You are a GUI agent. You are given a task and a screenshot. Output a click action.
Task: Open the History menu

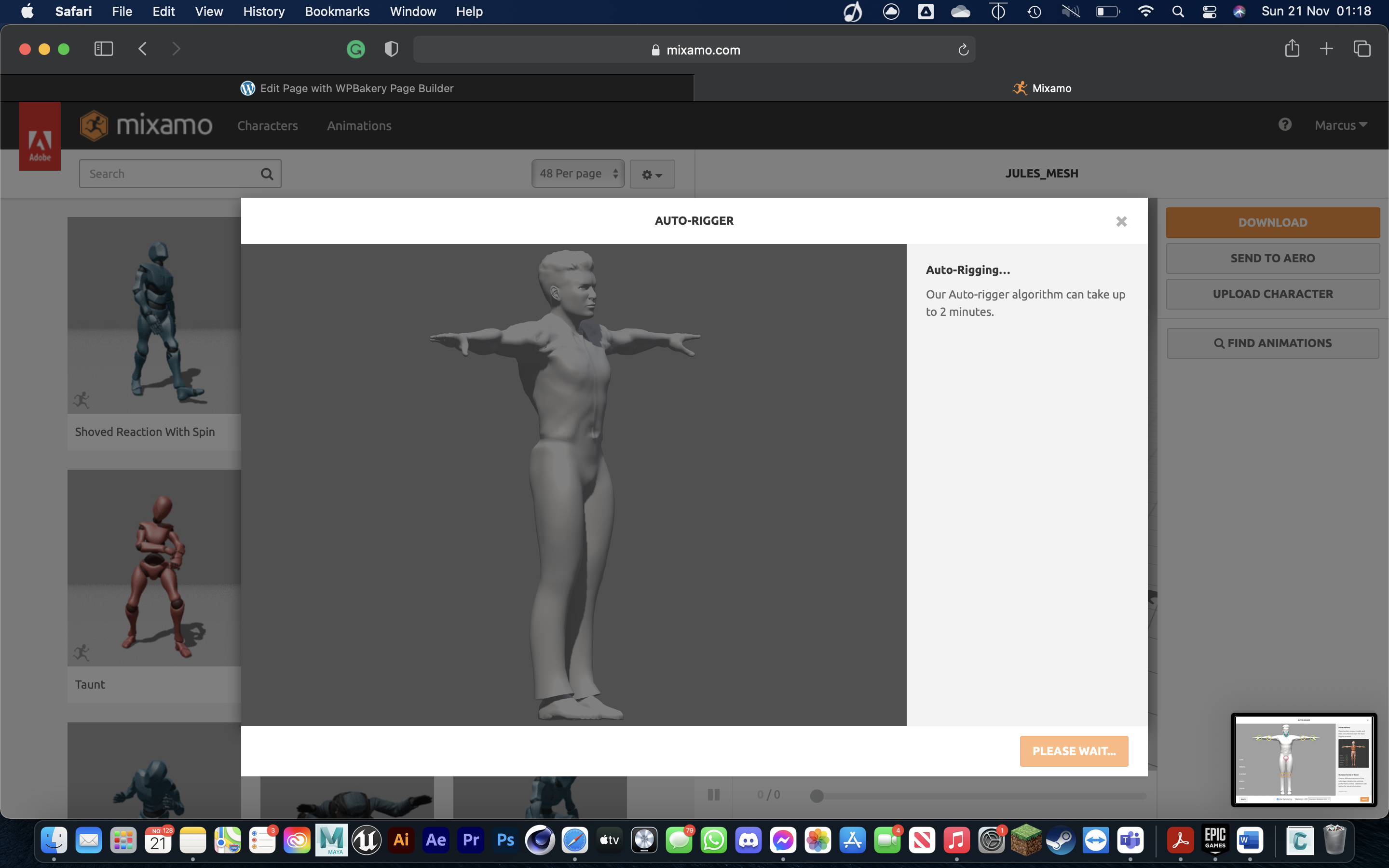pyautogui.click(x=263, y=12)
